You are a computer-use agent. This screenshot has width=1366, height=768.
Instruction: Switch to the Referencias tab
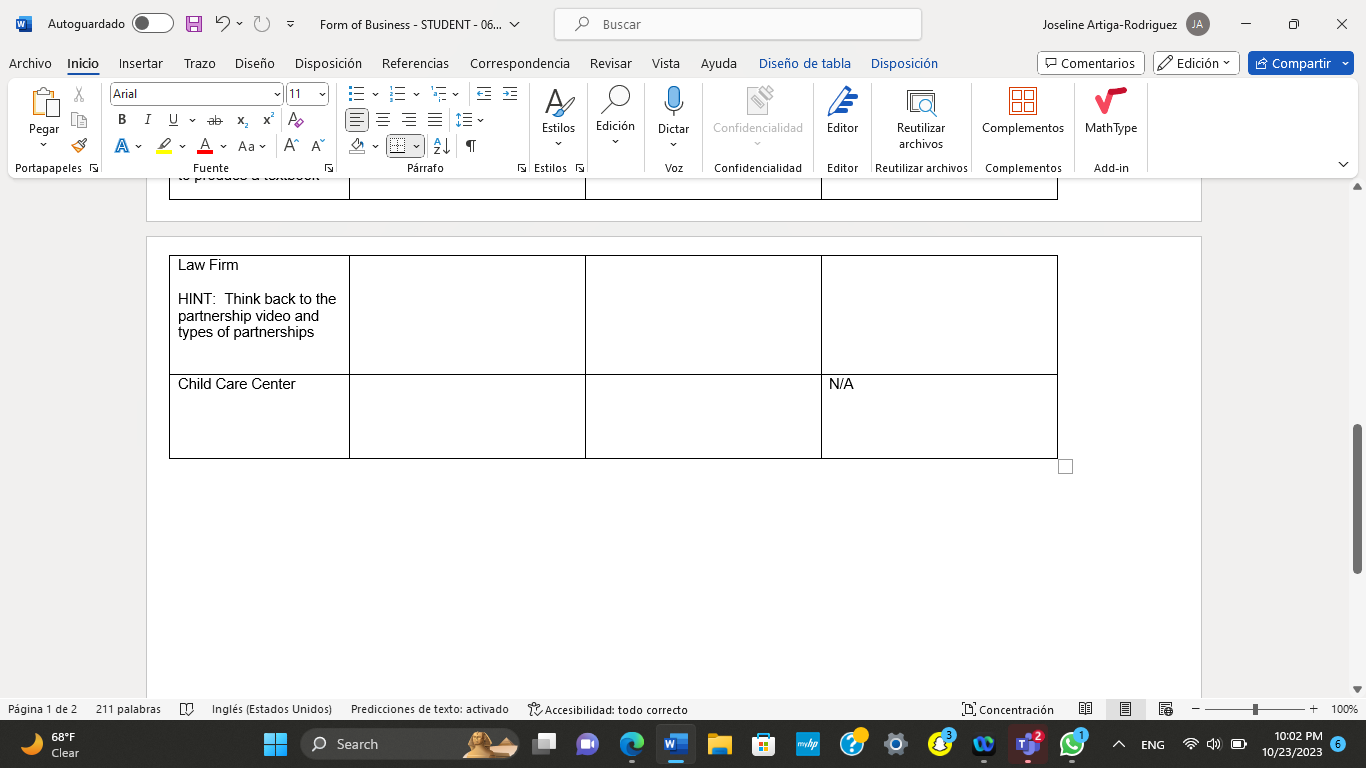click(415, 63)
